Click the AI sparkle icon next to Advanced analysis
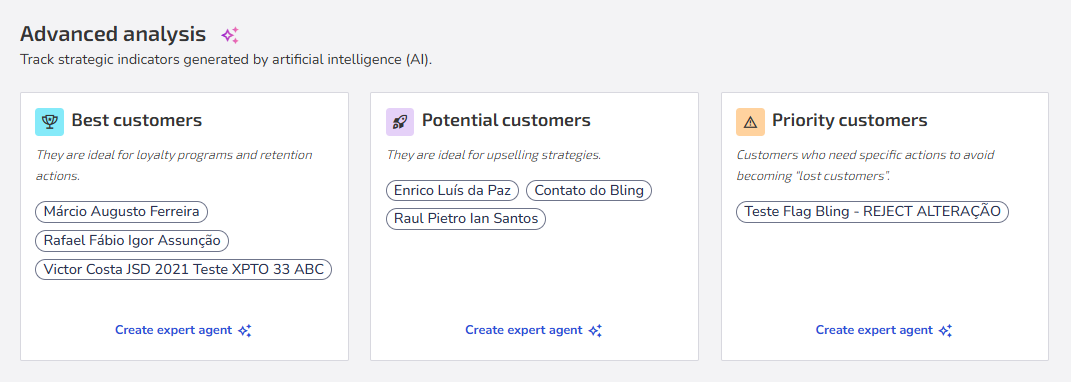1071x382 pixels. point(230,34)
